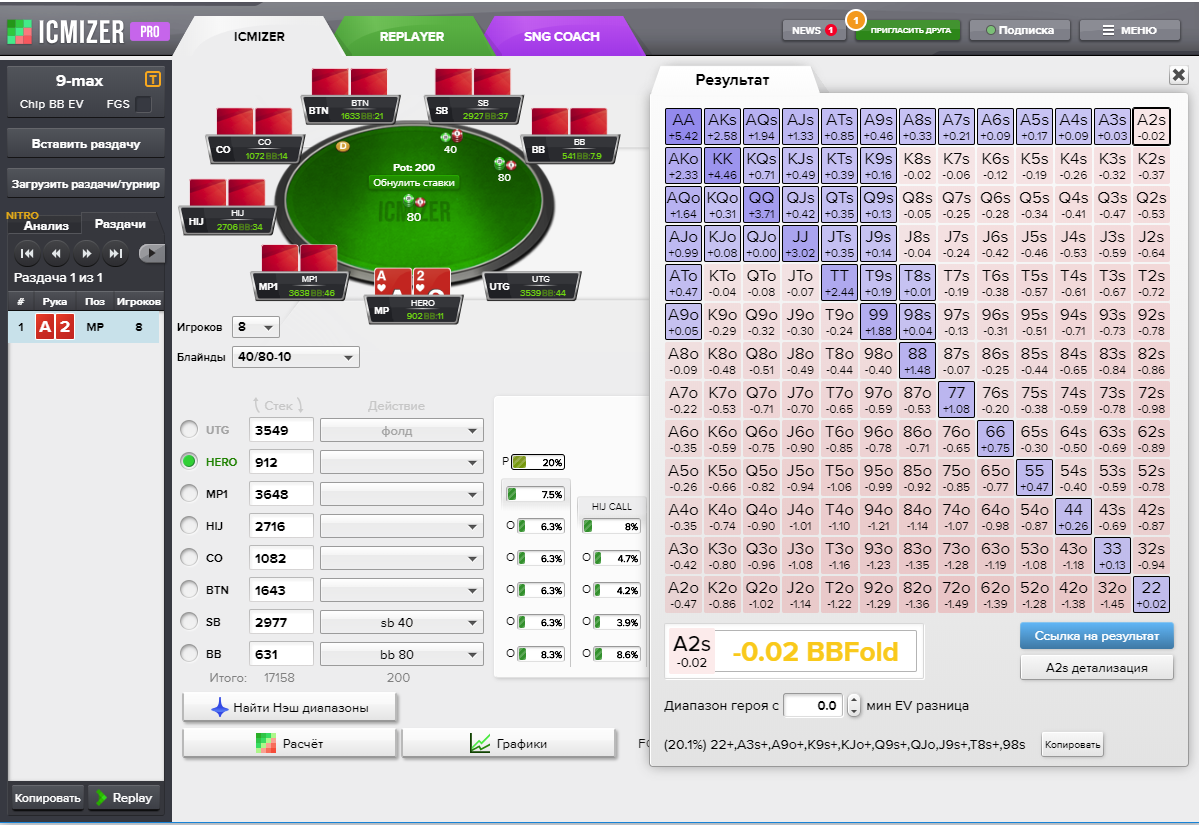Click the chart icon on Графики
This screenshot has height=825, width=1199.
tap(480, 743)
